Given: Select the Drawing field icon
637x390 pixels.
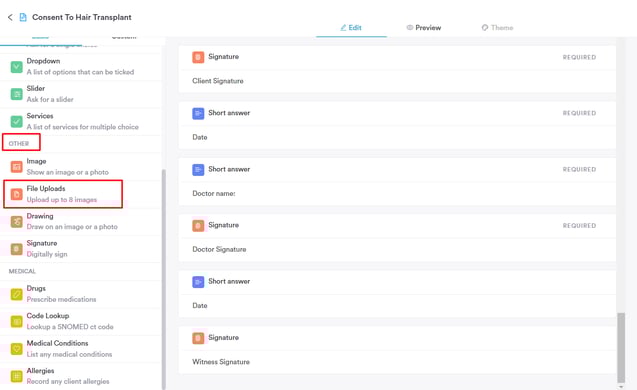Looking at the screenshot, I should tap(17, 222).
